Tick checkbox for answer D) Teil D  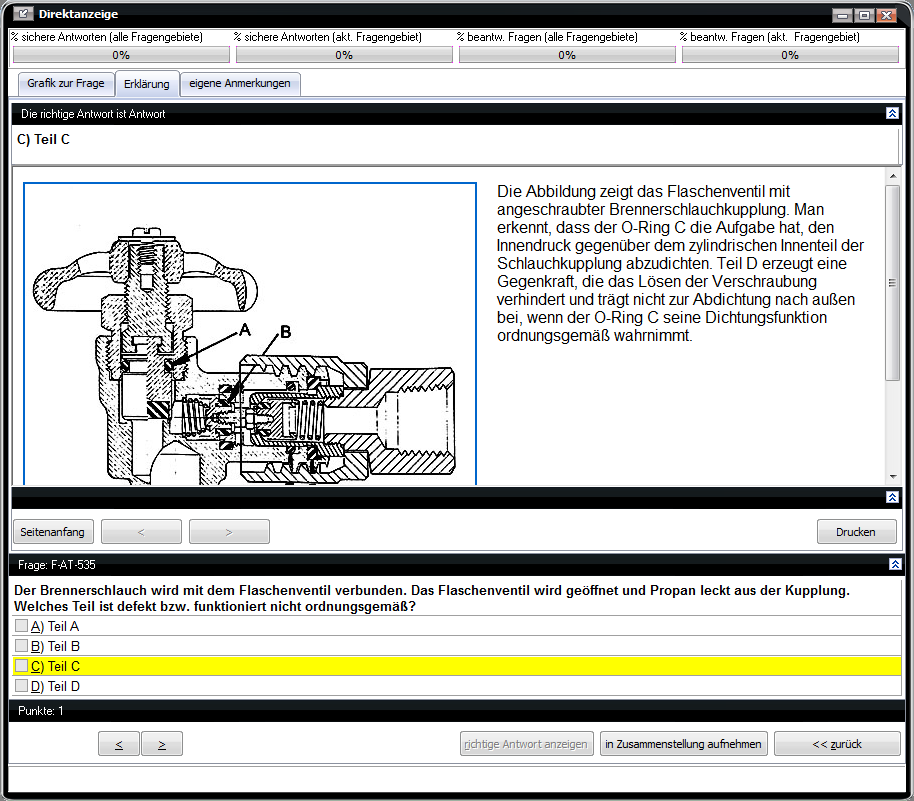pyautogui.click(x=21, y=686)
